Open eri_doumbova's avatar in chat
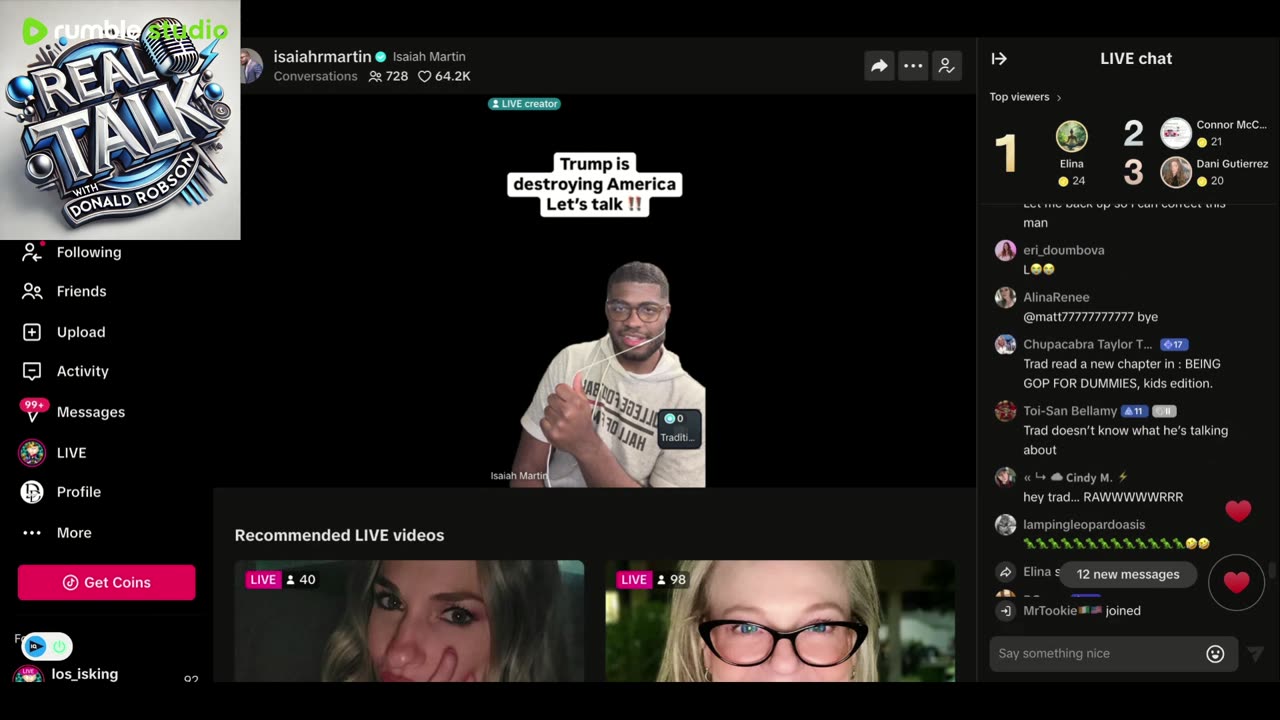The image size is (1280, 720). [x=1005, y=251]
